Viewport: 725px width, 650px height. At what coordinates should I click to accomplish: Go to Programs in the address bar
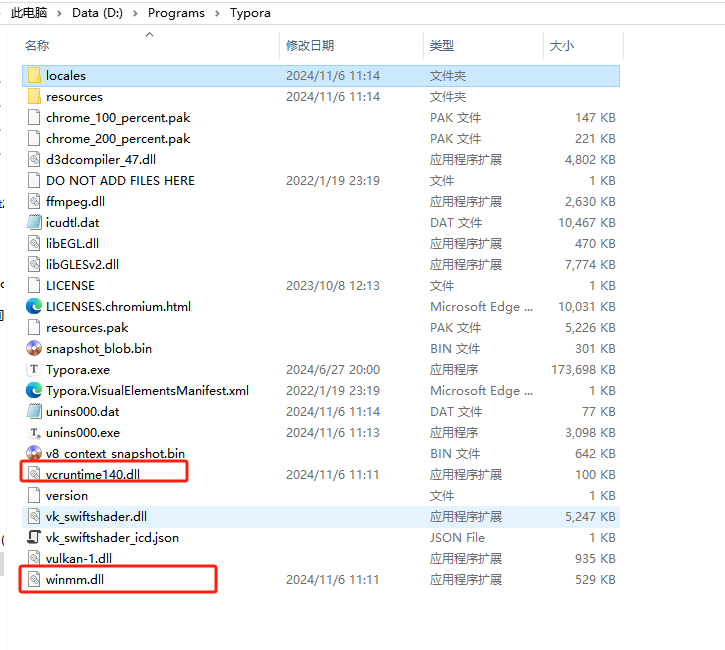click(176, 13)
